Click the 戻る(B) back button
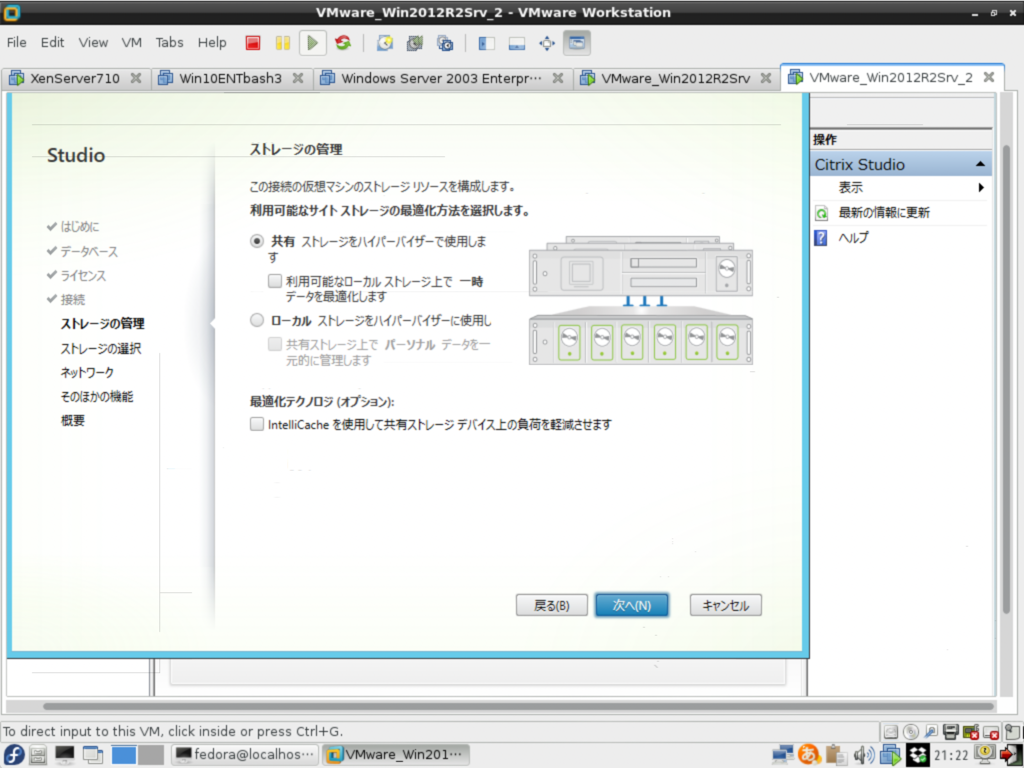The width and height of the screenshot is (1024, 768). coord(552,605)
